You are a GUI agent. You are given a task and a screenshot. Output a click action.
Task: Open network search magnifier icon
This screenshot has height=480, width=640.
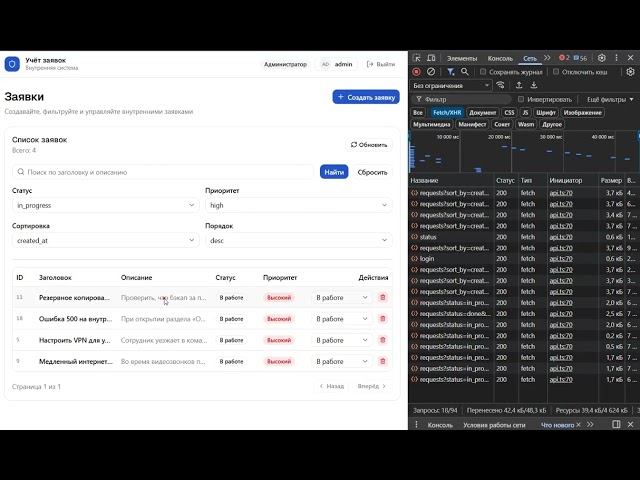(464, 71)
